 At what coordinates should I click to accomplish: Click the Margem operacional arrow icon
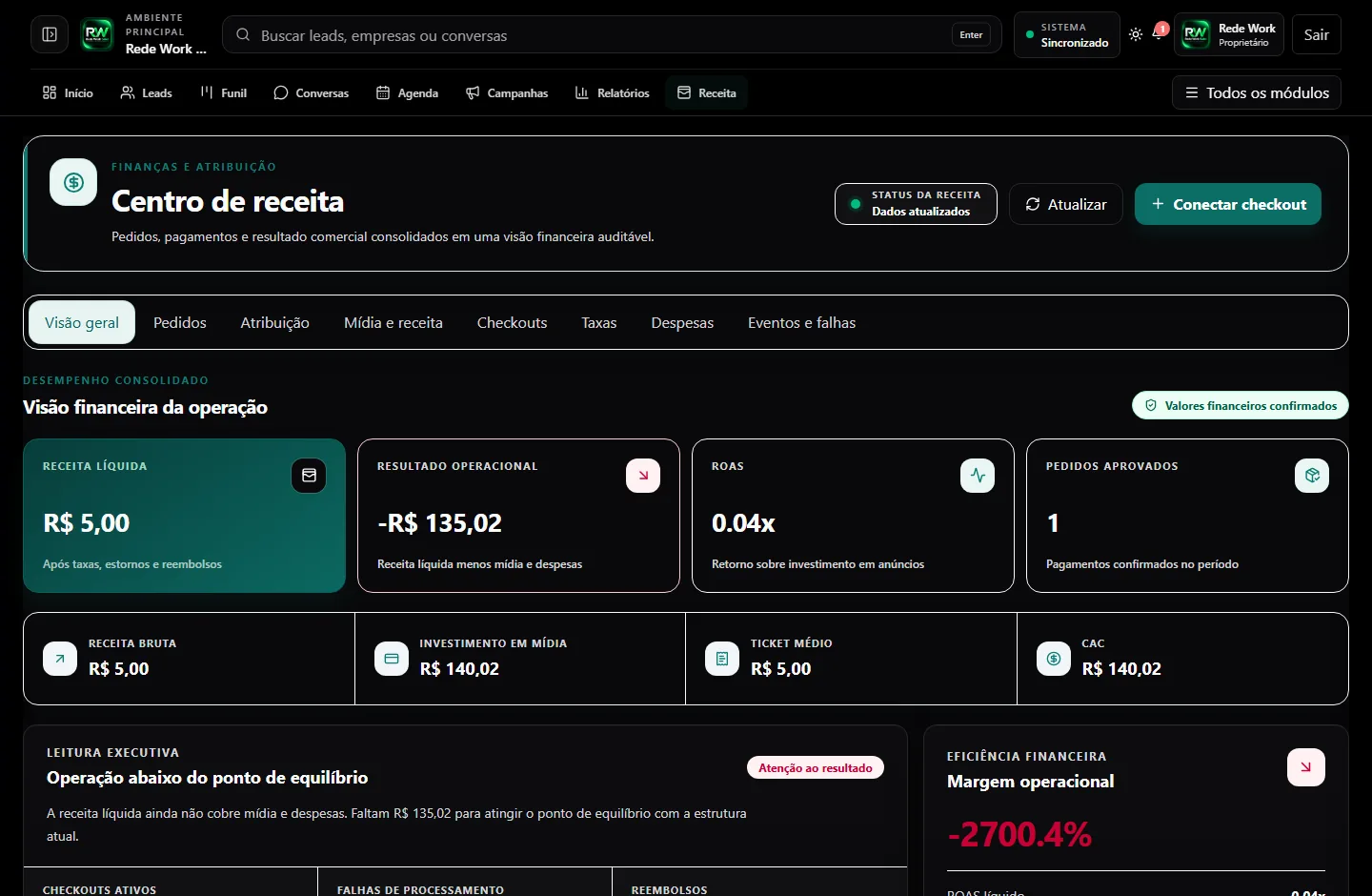coord(1306,767)
